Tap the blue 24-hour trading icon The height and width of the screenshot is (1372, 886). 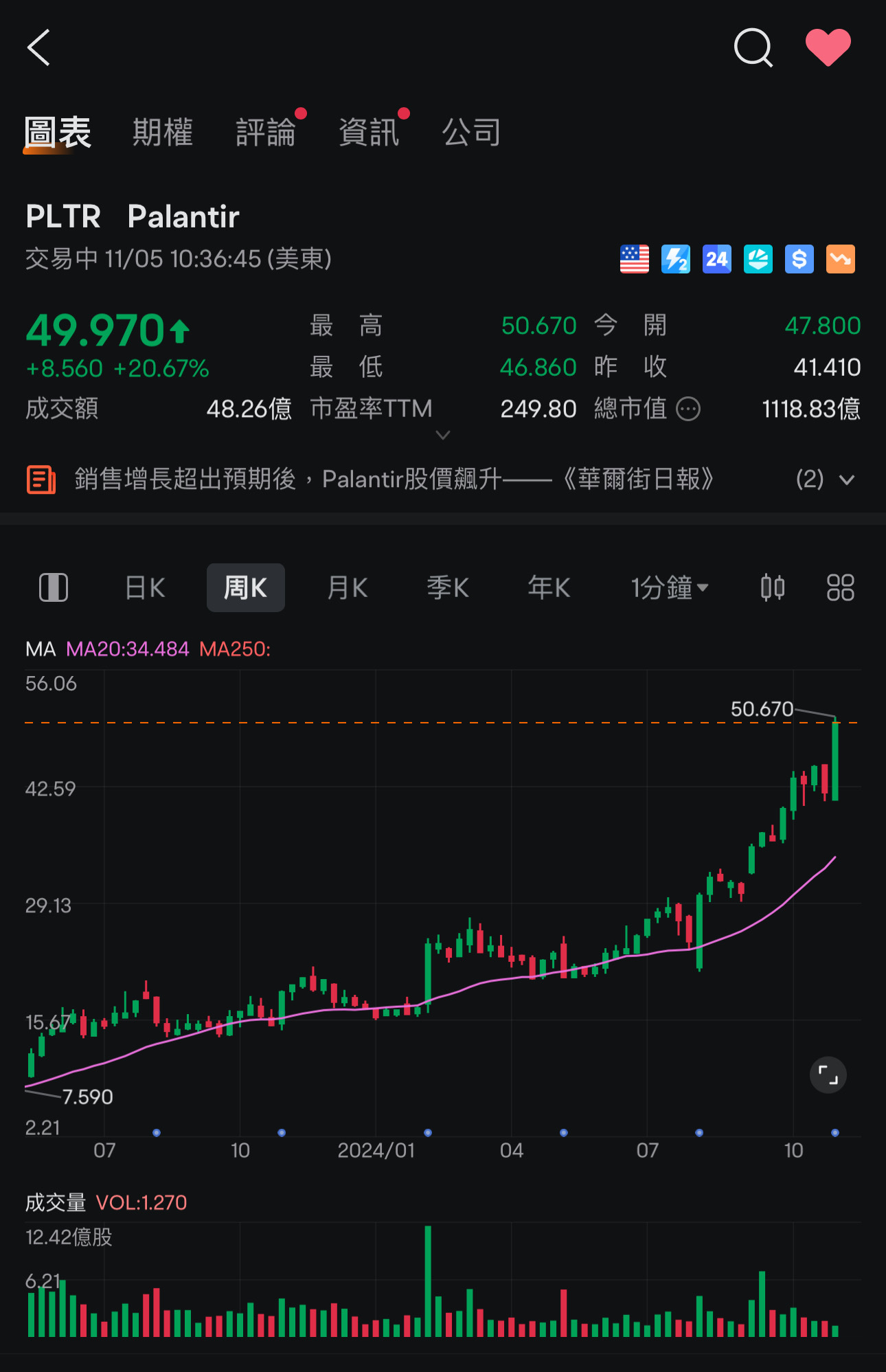point(717,259)
